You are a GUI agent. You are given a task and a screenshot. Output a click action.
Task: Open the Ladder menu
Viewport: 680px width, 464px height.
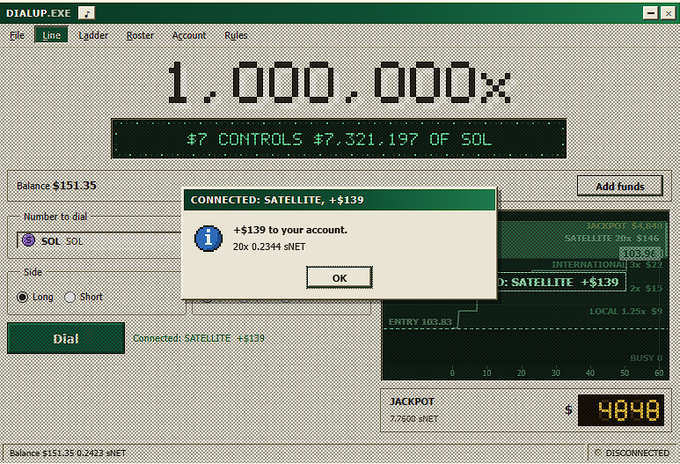(x=93, y=35)
